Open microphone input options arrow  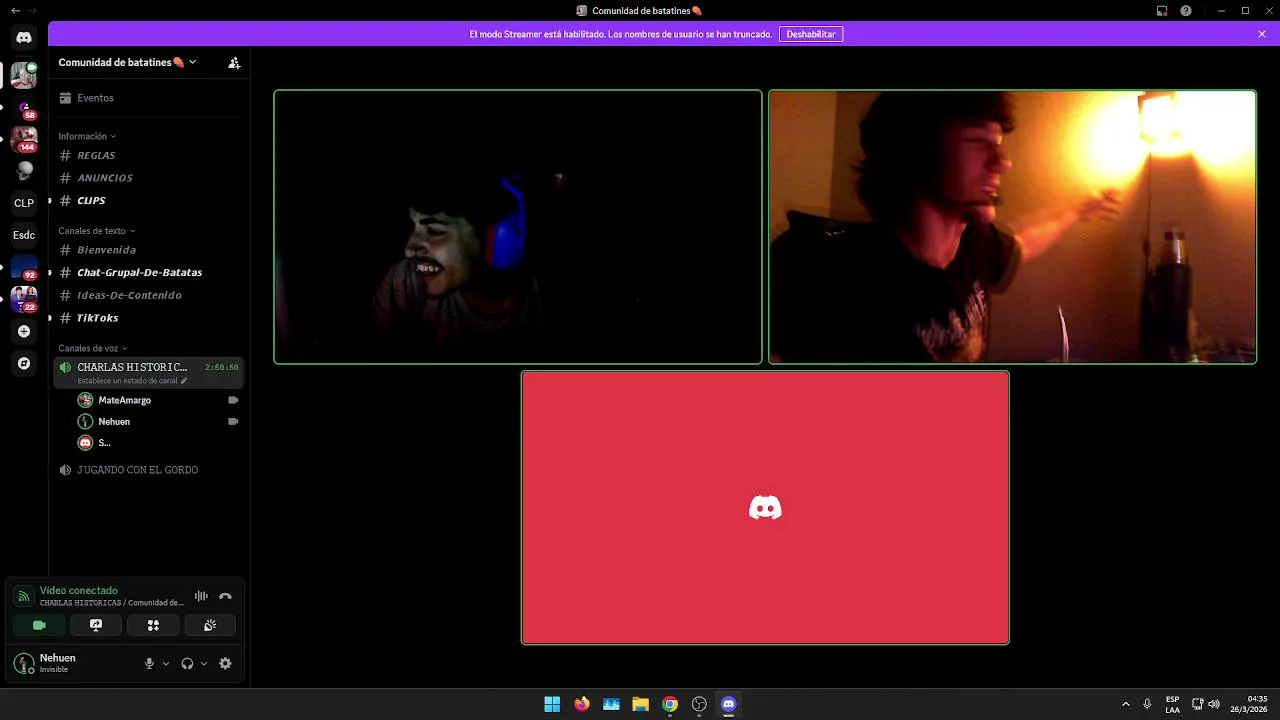tap(166, 663)
